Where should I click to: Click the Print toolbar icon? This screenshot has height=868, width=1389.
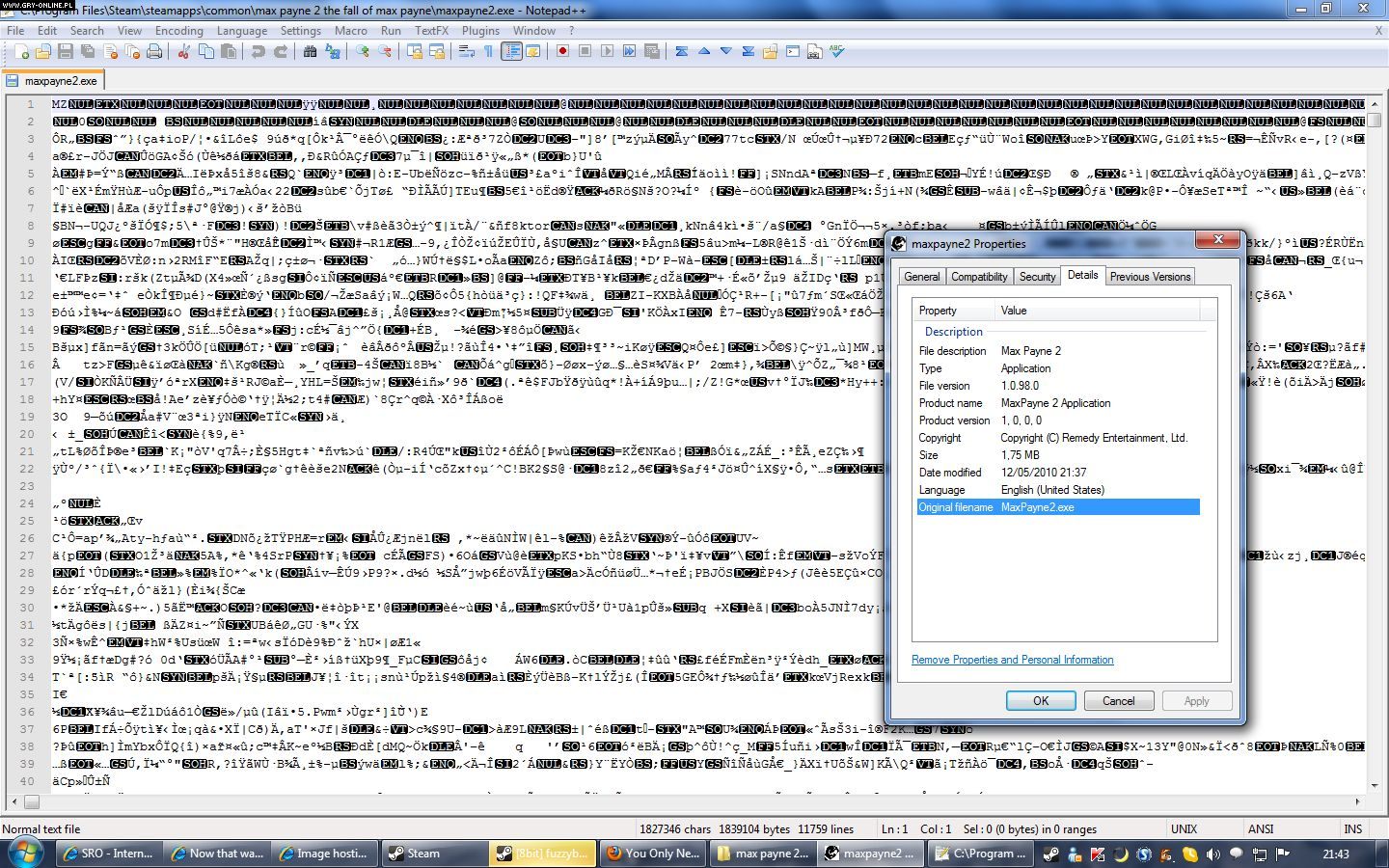(154, 52)
